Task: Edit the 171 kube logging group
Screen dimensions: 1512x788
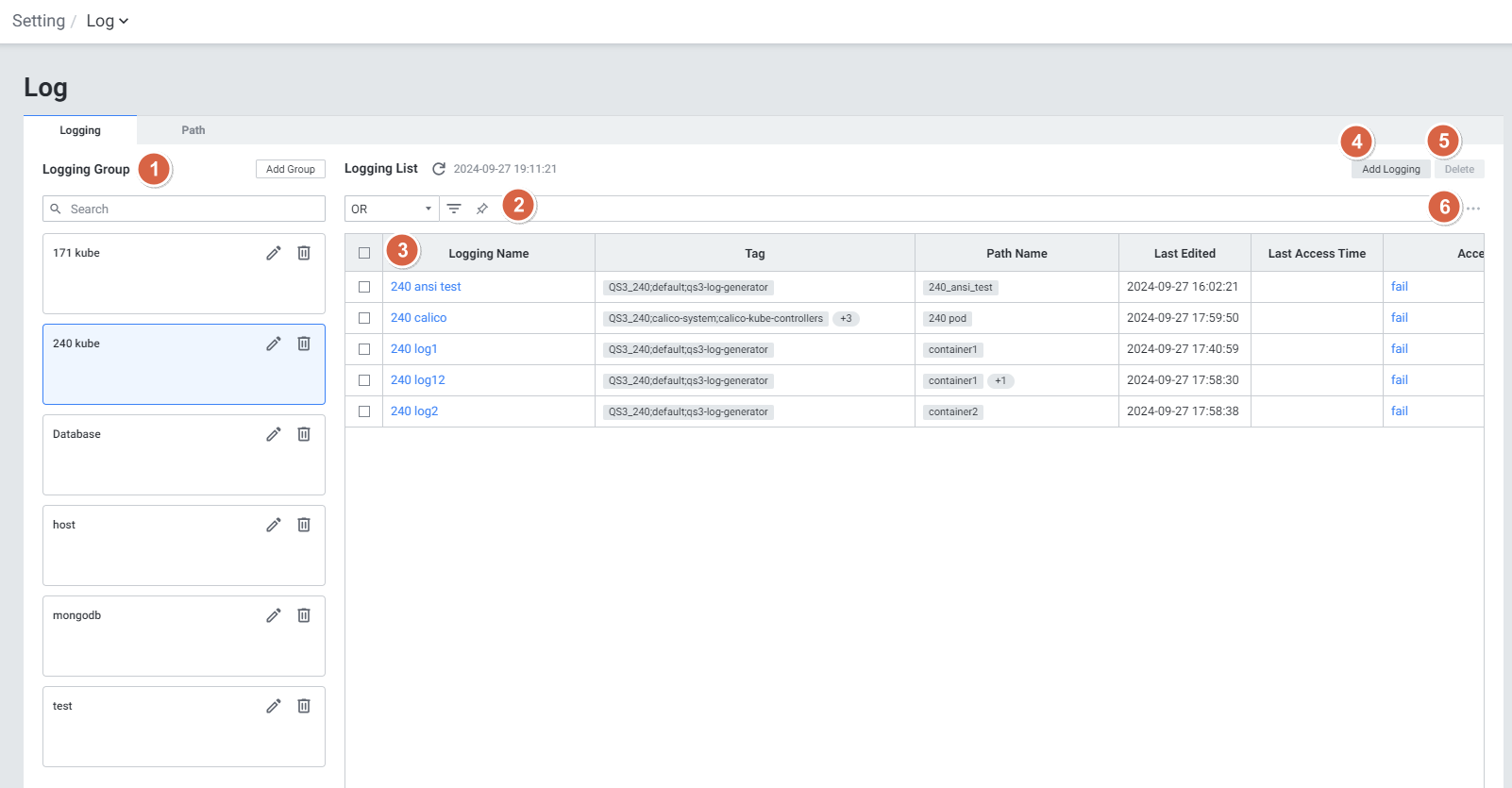Action: pos(274,253)
